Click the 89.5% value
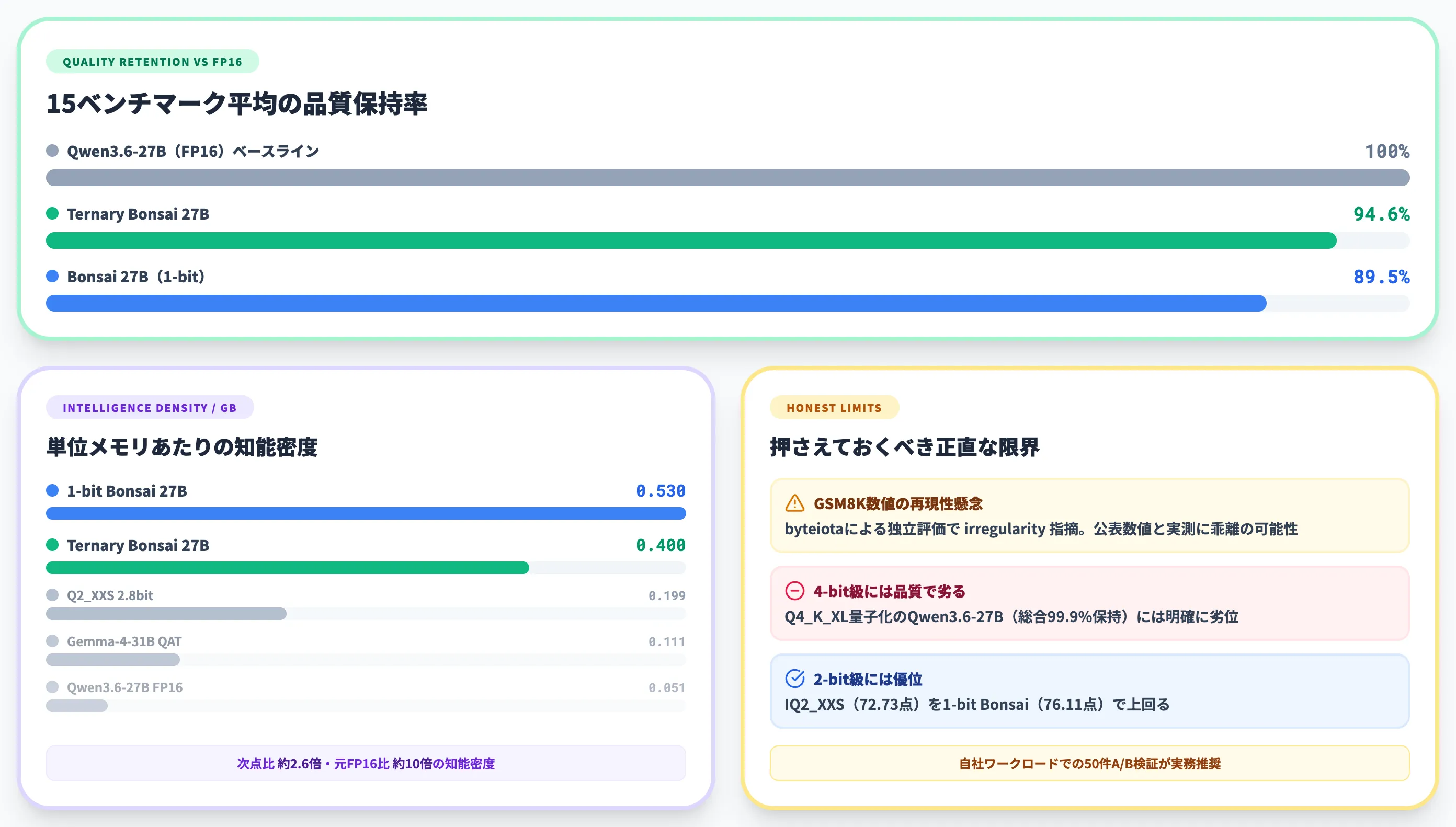Screen dimensions: 1456x827 pos(1382,277)
